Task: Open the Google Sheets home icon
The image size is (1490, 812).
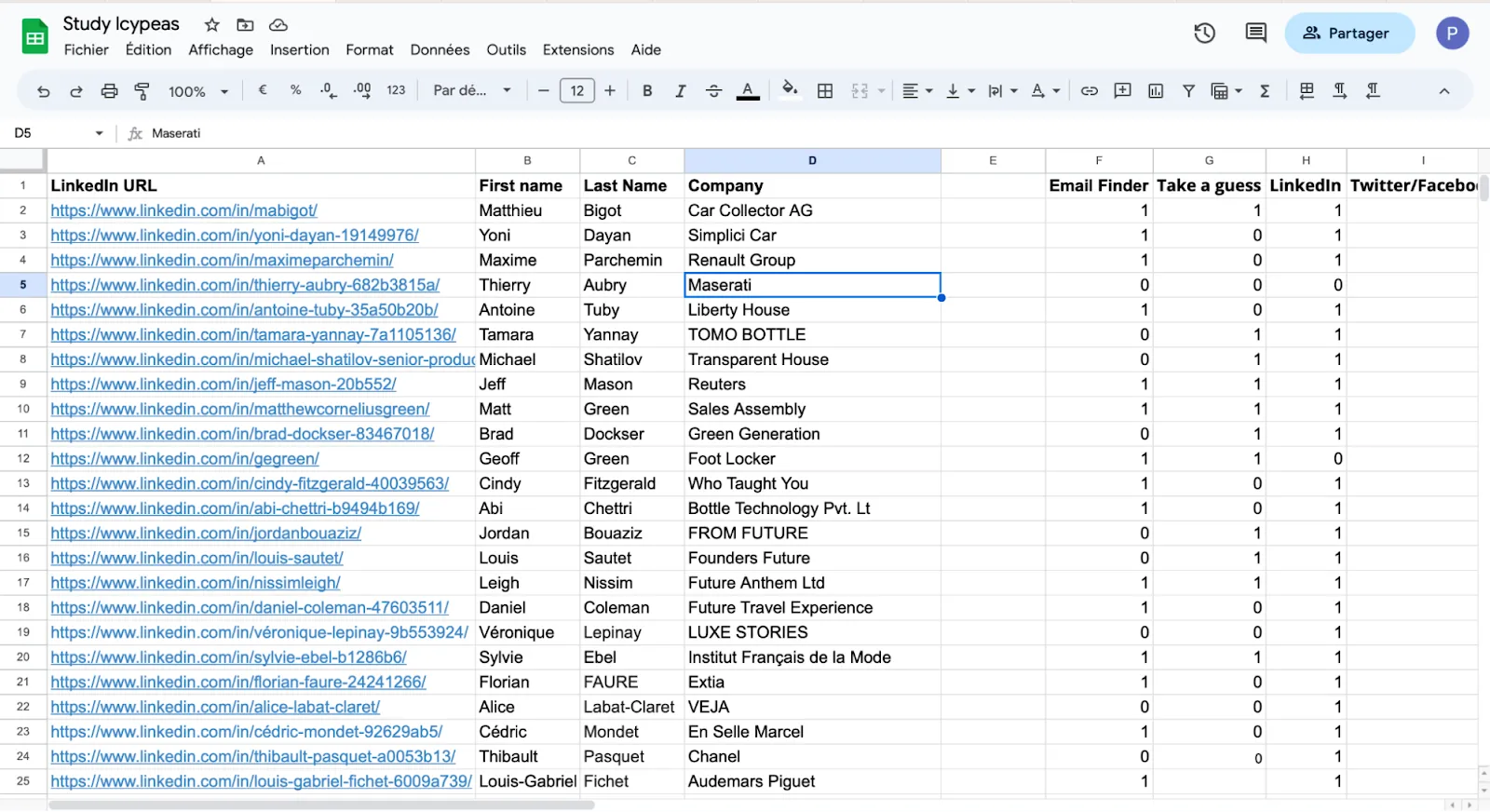Action: pos(35,36)
